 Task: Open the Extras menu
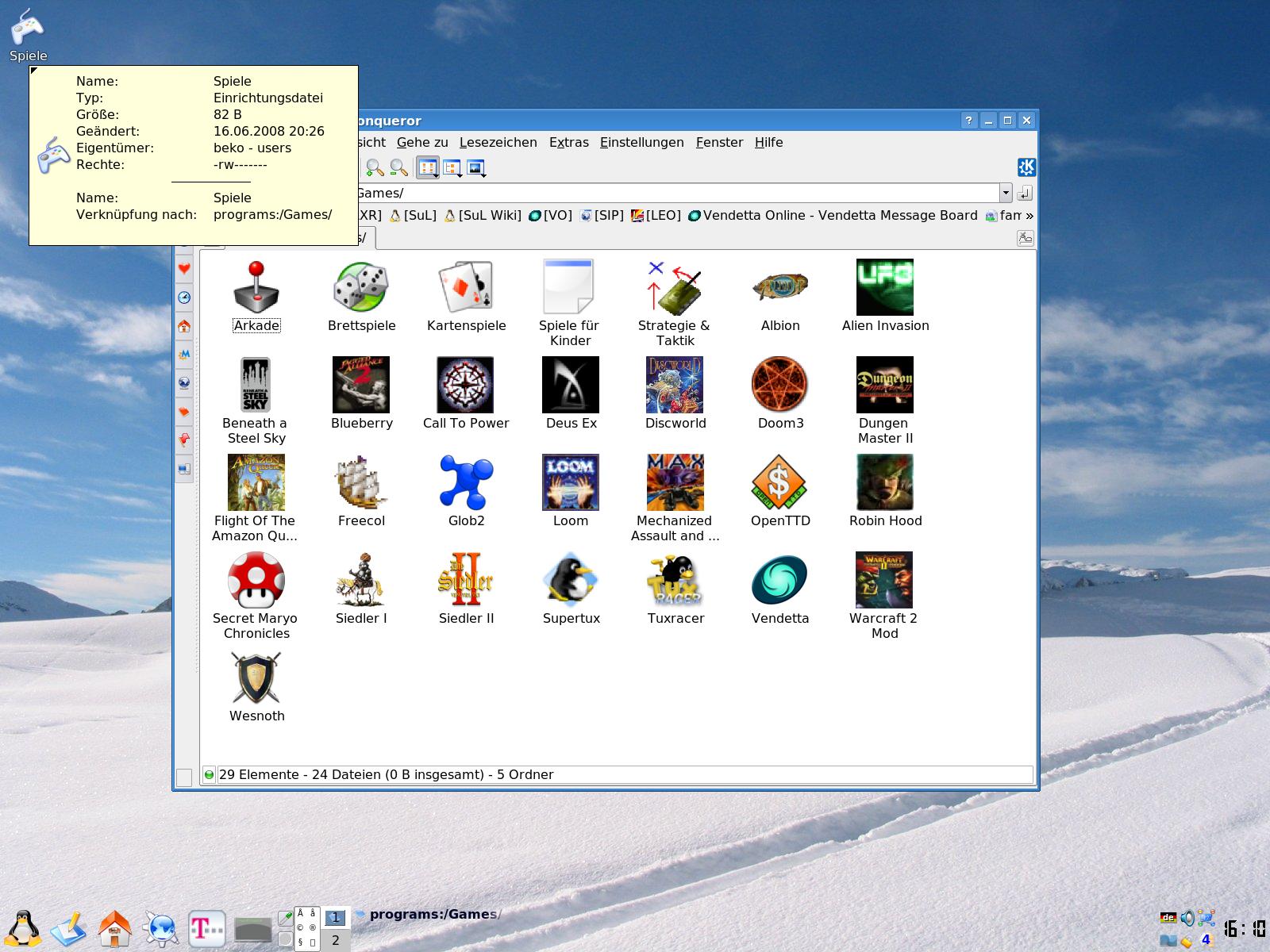click(x=569, y=142)
